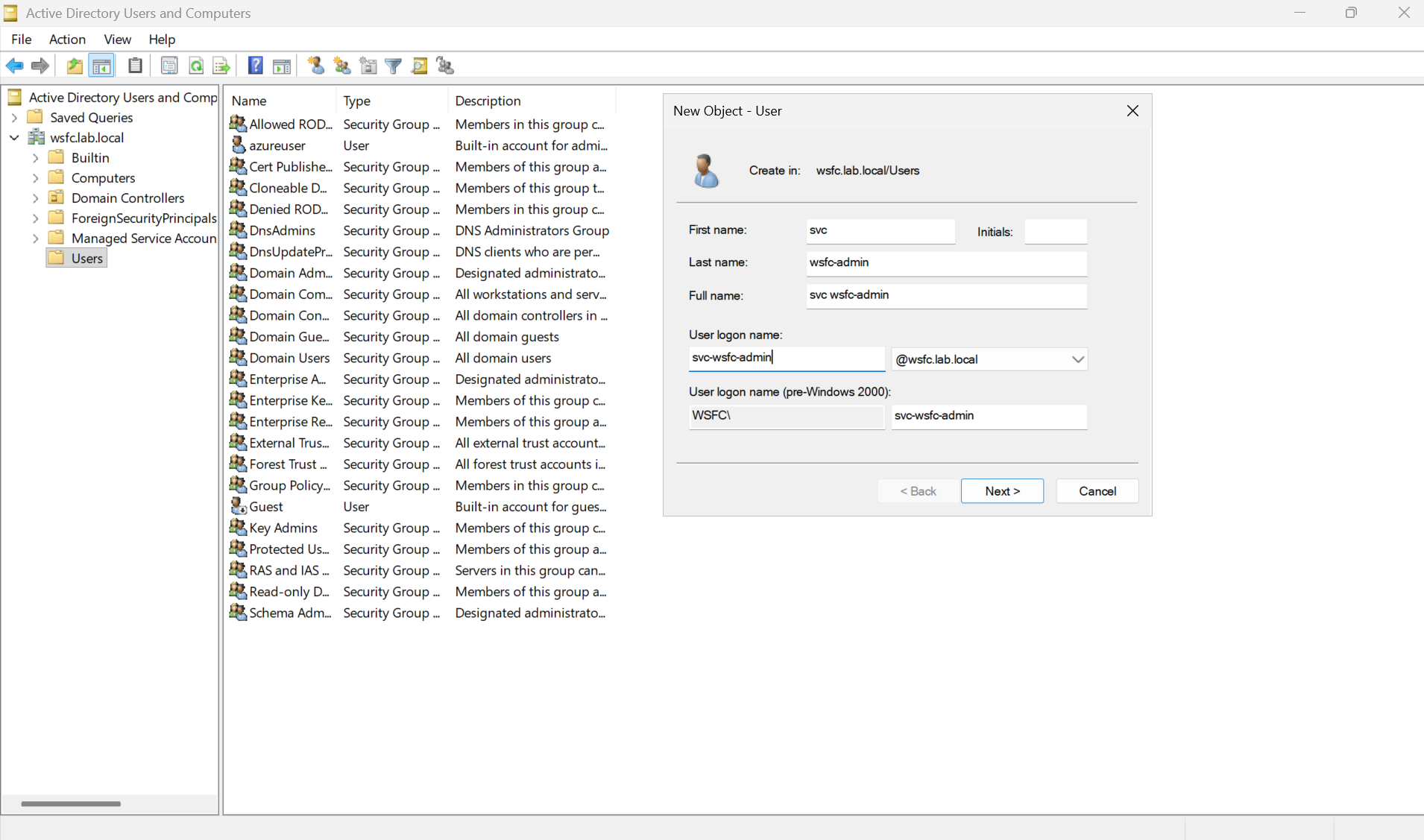Expand the Domain Controllers node

(x=36, y=198)
